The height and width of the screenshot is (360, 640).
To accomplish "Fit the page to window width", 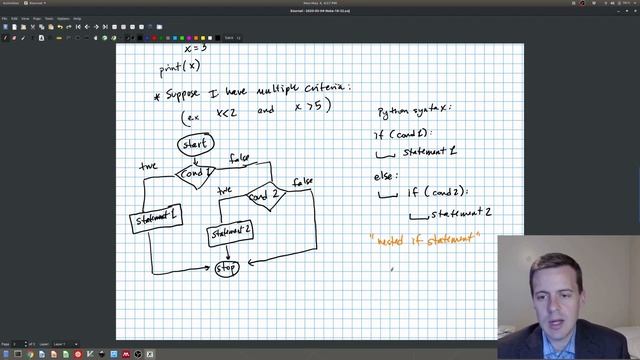I will (x=123, y=27).
